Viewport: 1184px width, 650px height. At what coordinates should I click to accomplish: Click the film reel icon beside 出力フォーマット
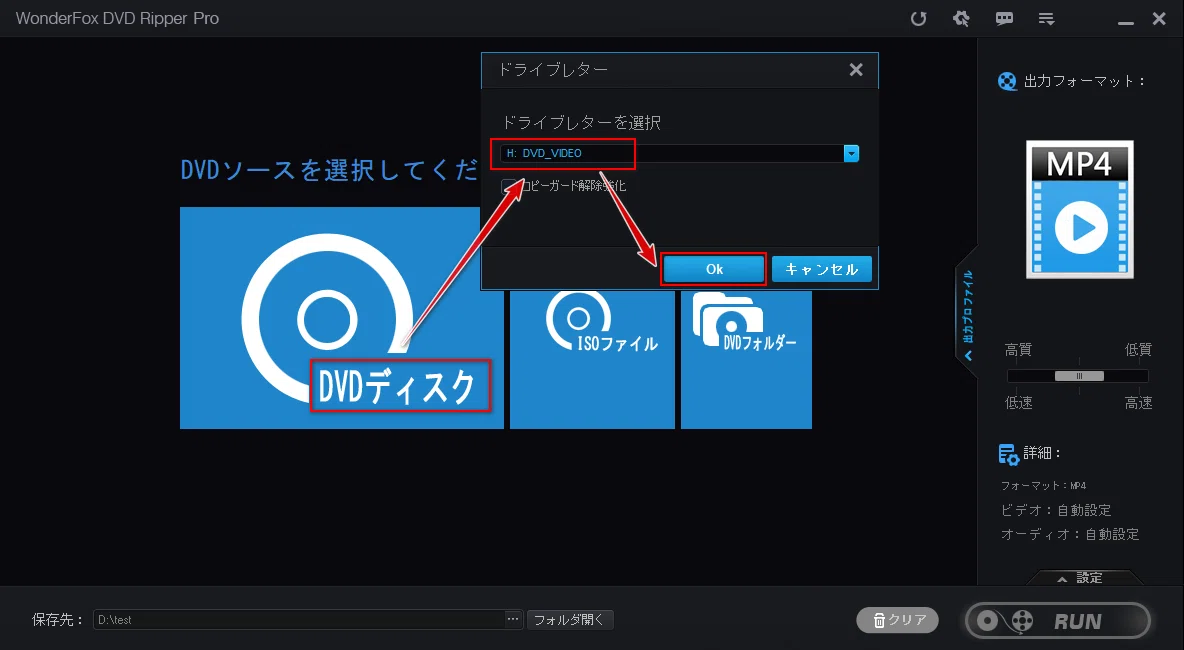[x=1007, y=81]
